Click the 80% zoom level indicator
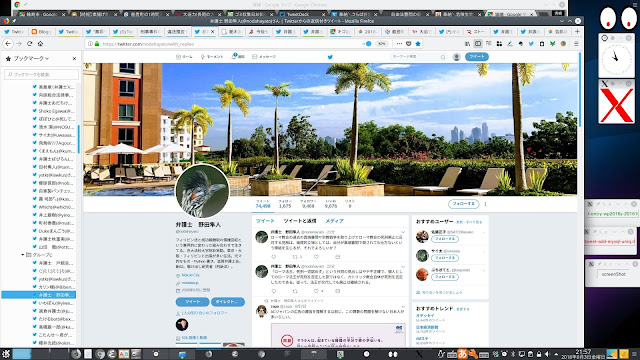Screen dimensions: 640x360 coord(381,44)
